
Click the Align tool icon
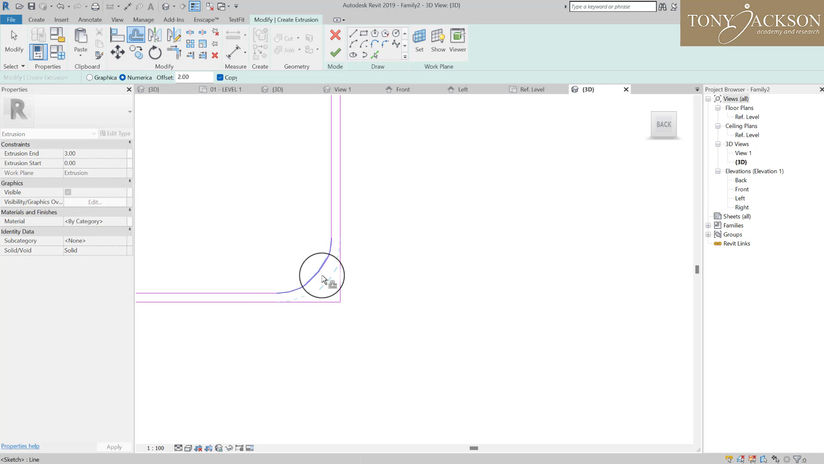point(117,35)
